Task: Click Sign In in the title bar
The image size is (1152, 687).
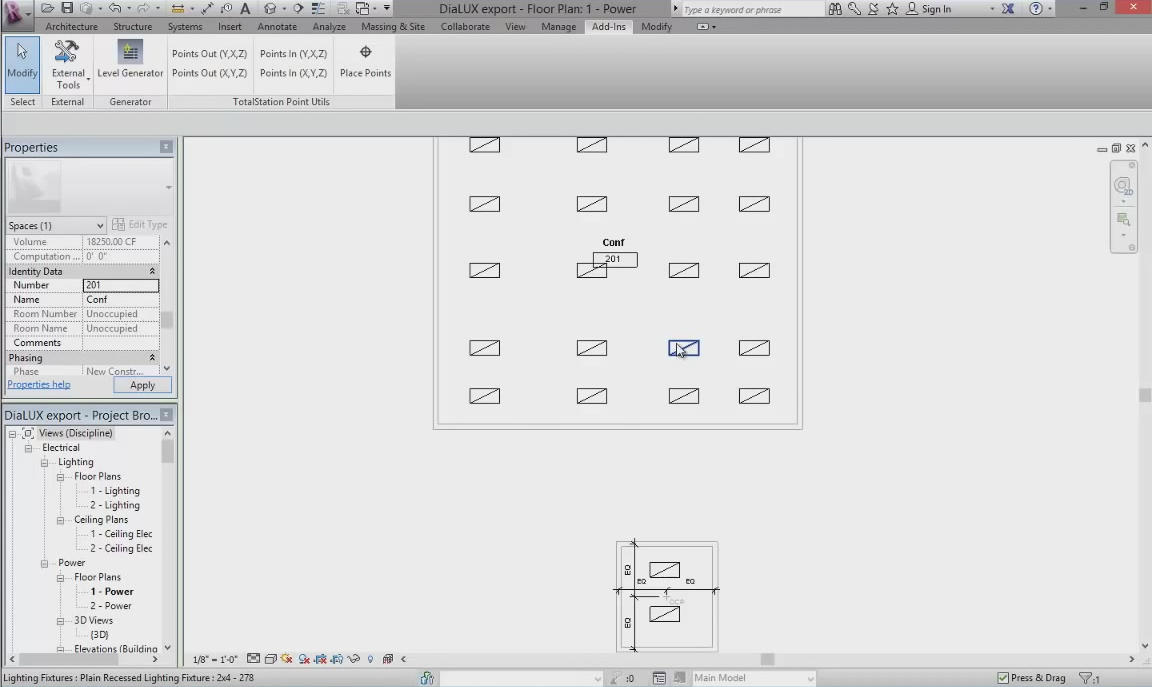Action: (936, 9)
